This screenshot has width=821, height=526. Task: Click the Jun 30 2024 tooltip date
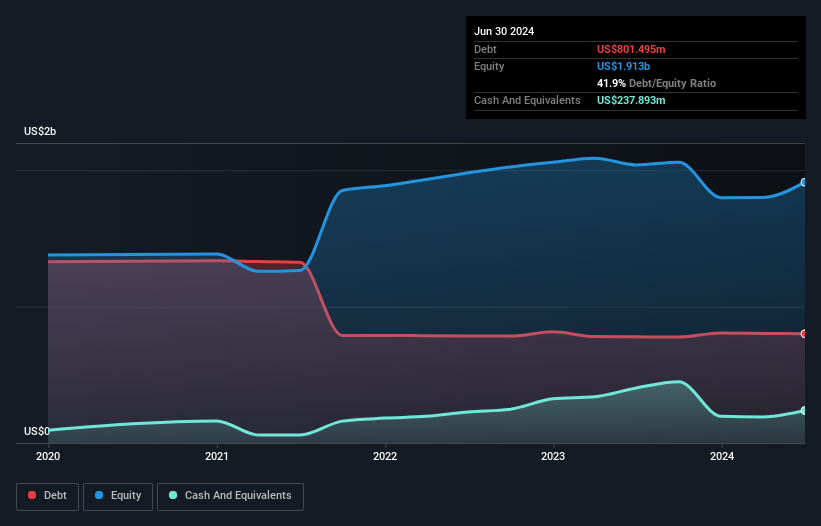click(504, 31)
